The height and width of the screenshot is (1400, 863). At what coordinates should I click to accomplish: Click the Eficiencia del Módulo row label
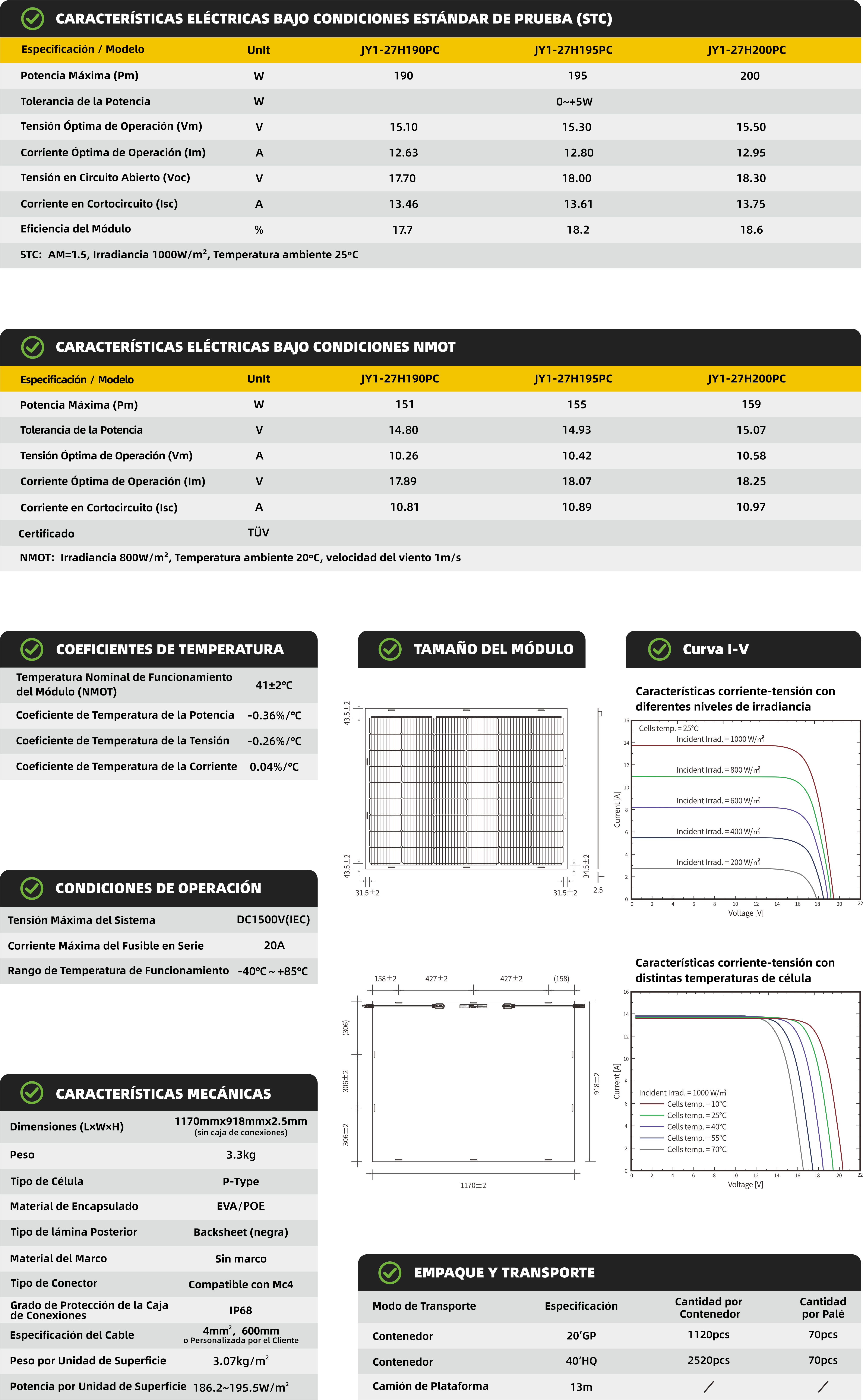tap(76, 229)
